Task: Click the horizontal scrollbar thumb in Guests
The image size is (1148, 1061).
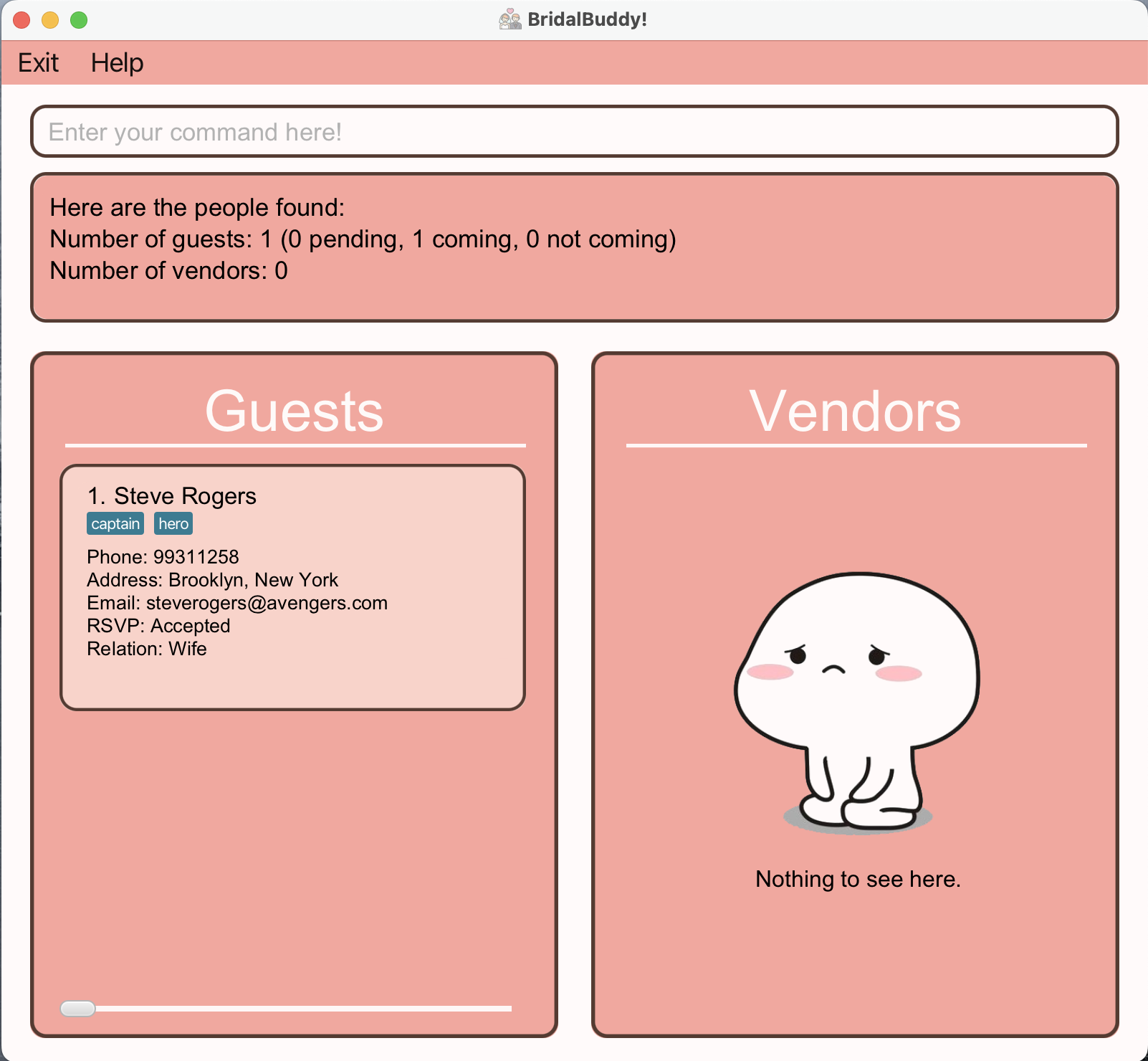Action: [78, 1009]
